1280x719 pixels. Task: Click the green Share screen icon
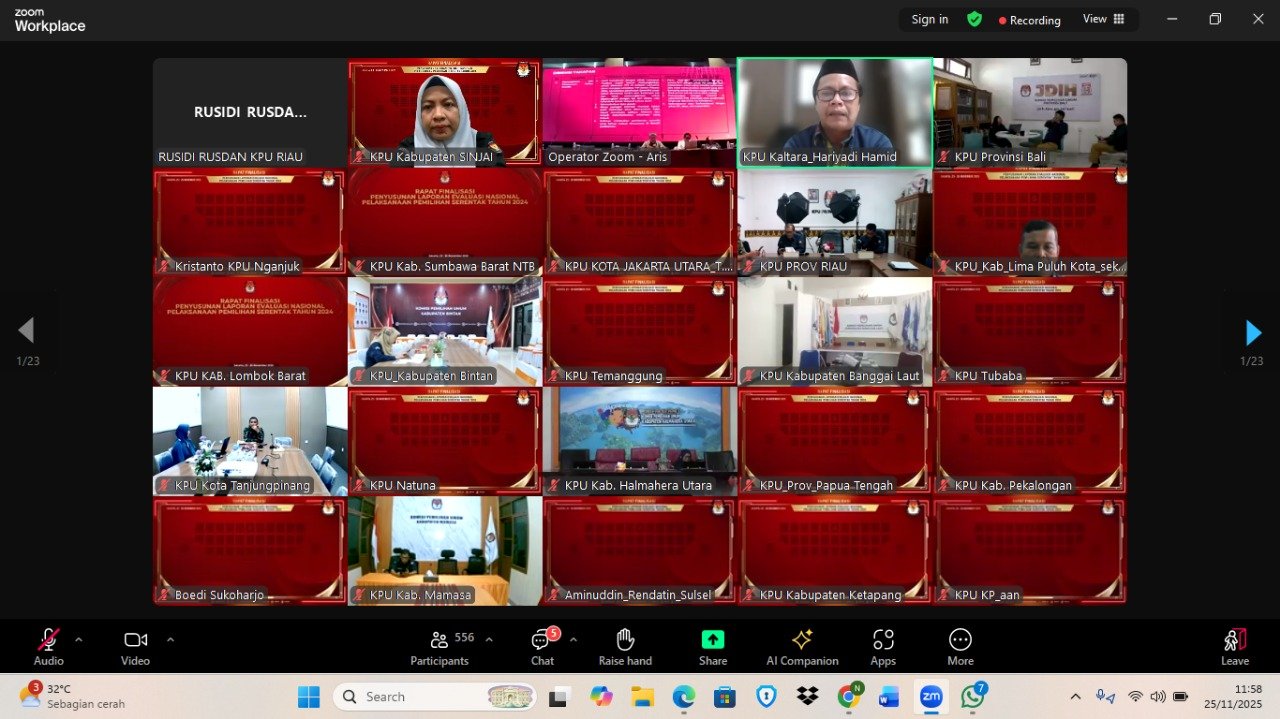(712, 640)
